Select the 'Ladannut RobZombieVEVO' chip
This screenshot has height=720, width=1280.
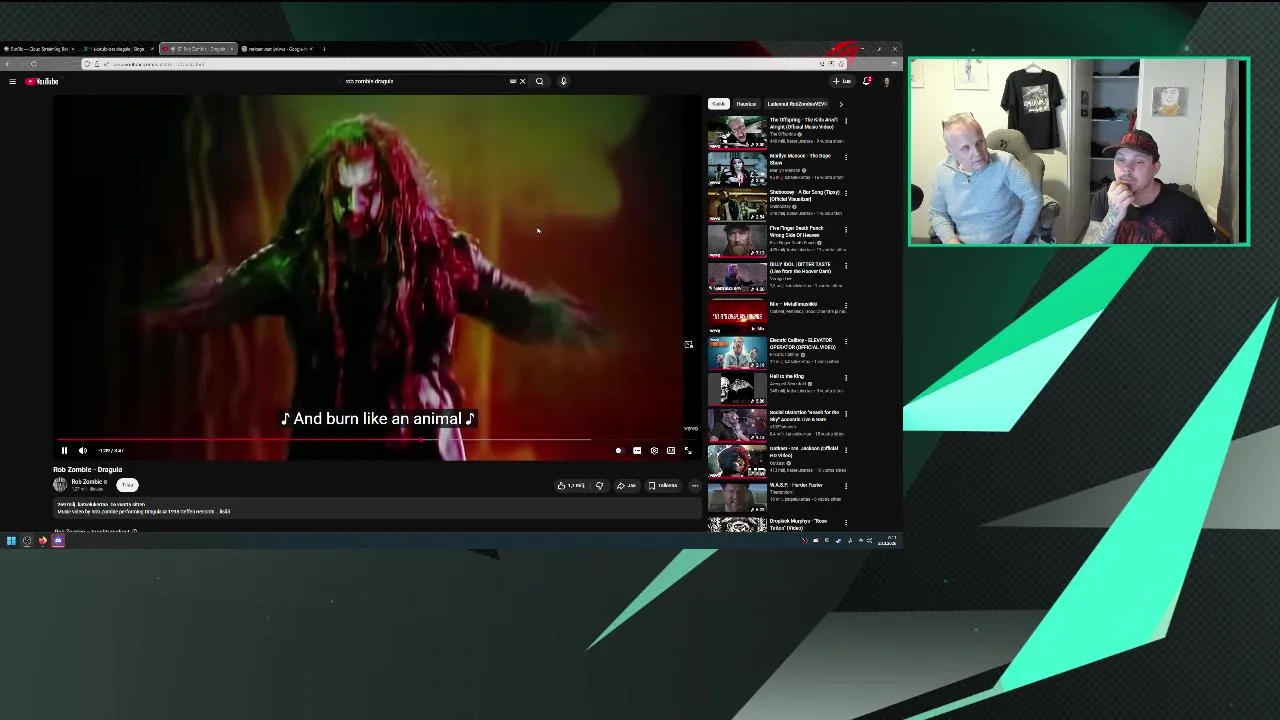point(797,104)
